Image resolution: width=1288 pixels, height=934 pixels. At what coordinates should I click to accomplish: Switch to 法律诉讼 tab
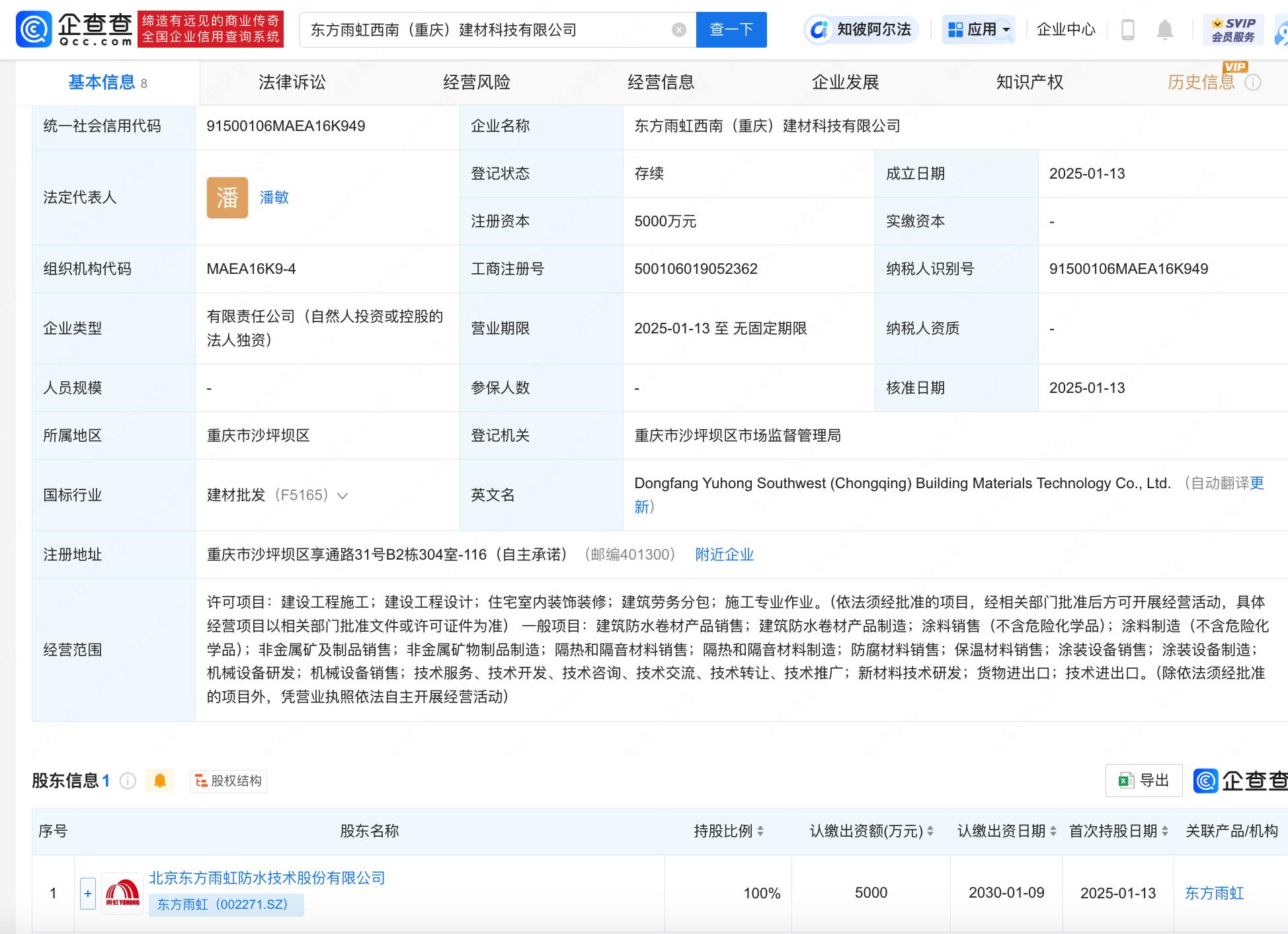pyautogui.click(x=292, y=82)
